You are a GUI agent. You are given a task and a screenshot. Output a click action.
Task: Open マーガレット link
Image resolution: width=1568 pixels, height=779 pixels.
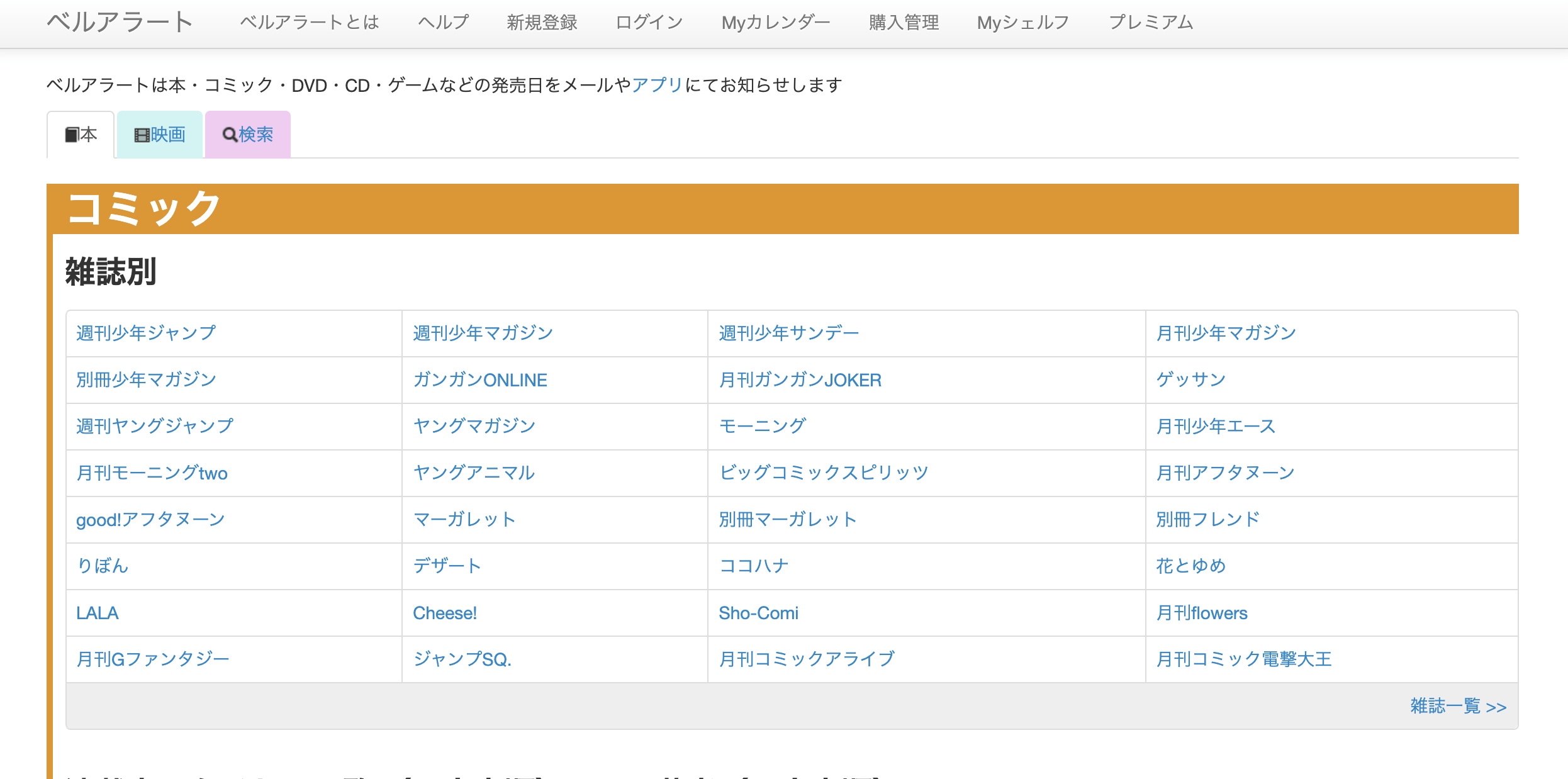click(465, 519)
